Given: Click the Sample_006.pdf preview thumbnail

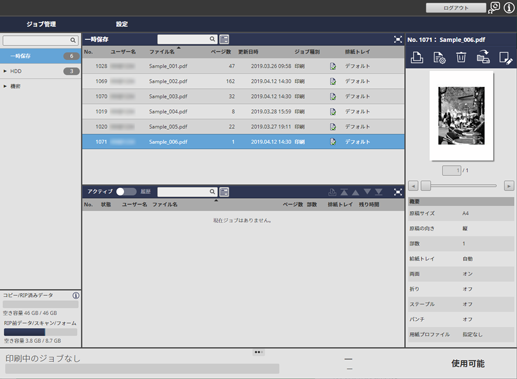Looking at the screenshot, I should (x=461, y=116).
